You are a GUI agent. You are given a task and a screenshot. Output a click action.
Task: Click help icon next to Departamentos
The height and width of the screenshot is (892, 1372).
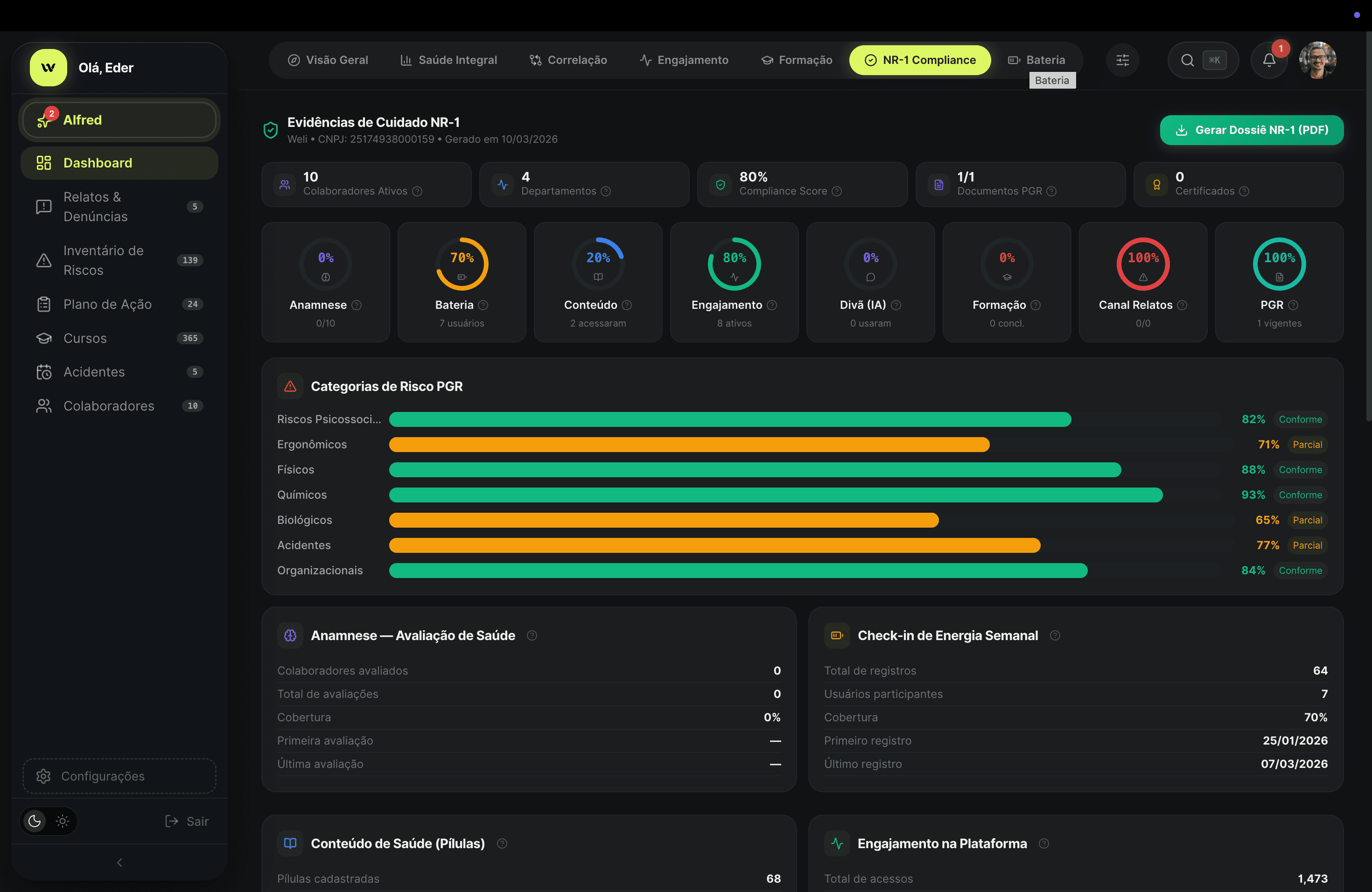coord(605,191)
